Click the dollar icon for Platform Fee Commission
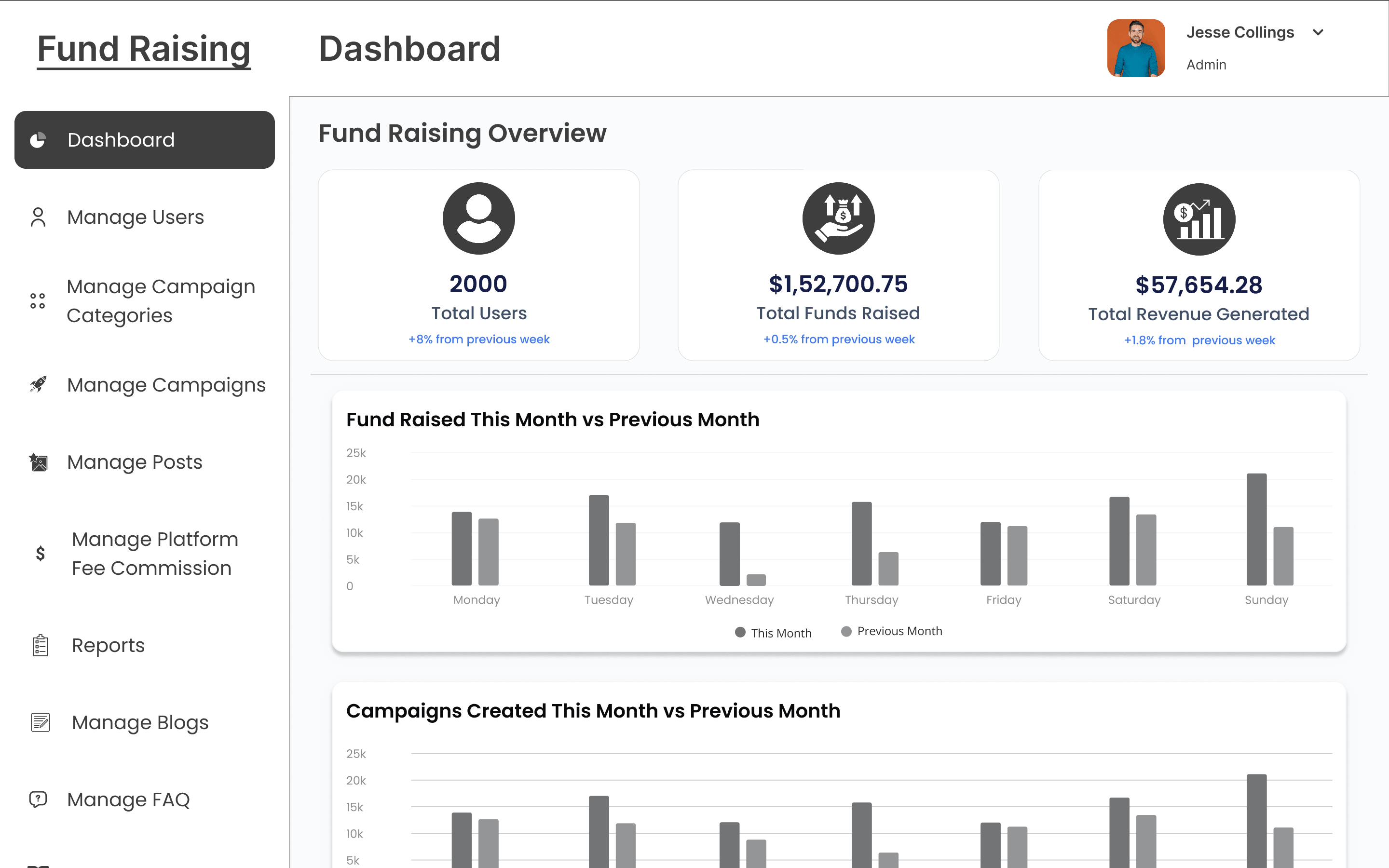The width and height of the screenshot is (1389, 868). pos(40,554)
